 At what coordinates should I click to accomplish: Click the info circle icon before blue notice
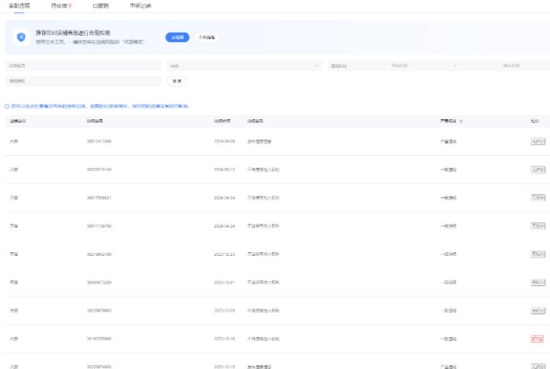pyautogui.click(x=7, y=106)
